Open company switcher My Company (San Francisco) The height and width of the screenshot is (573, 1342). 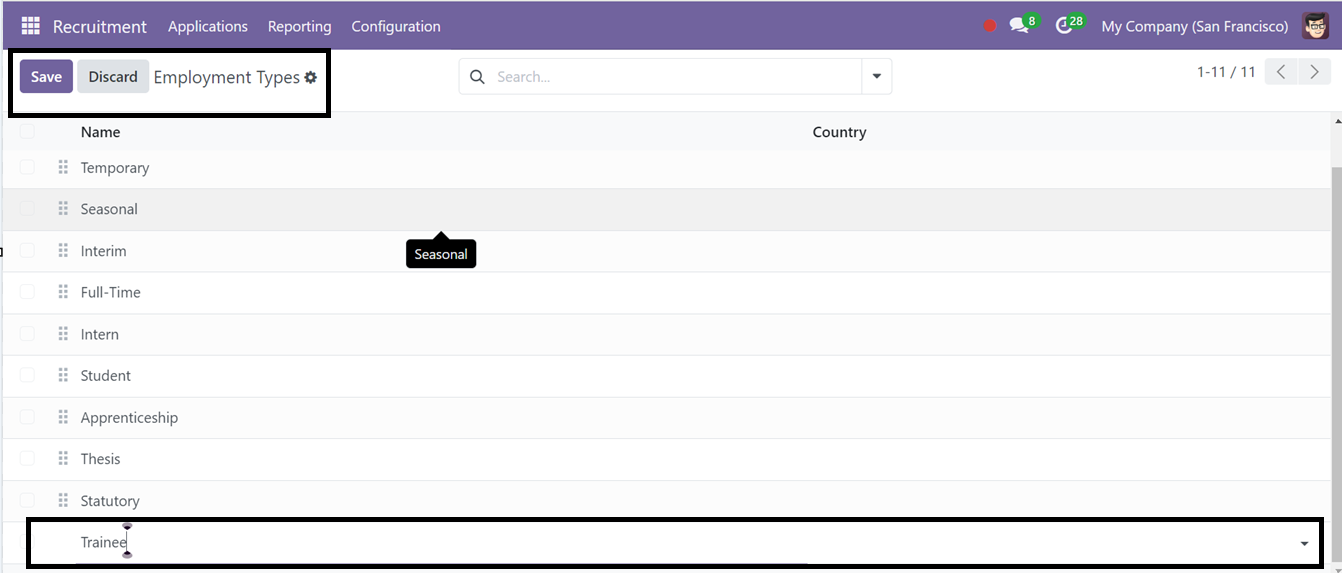click(1194, 26)
